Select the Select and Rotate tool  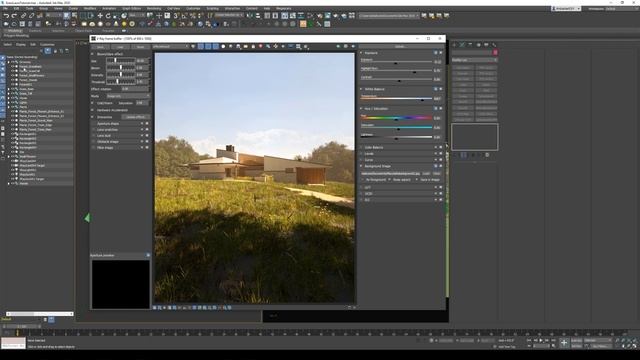(x=108, y=16)
